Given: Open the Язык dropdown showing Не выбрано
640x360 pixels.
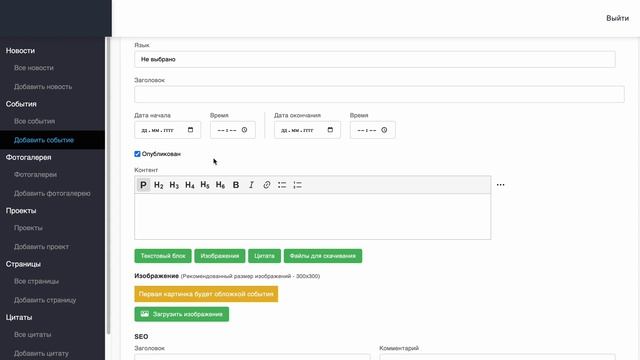Looking at the screenshot, I should pyautogui.click(x=375, y=59).
